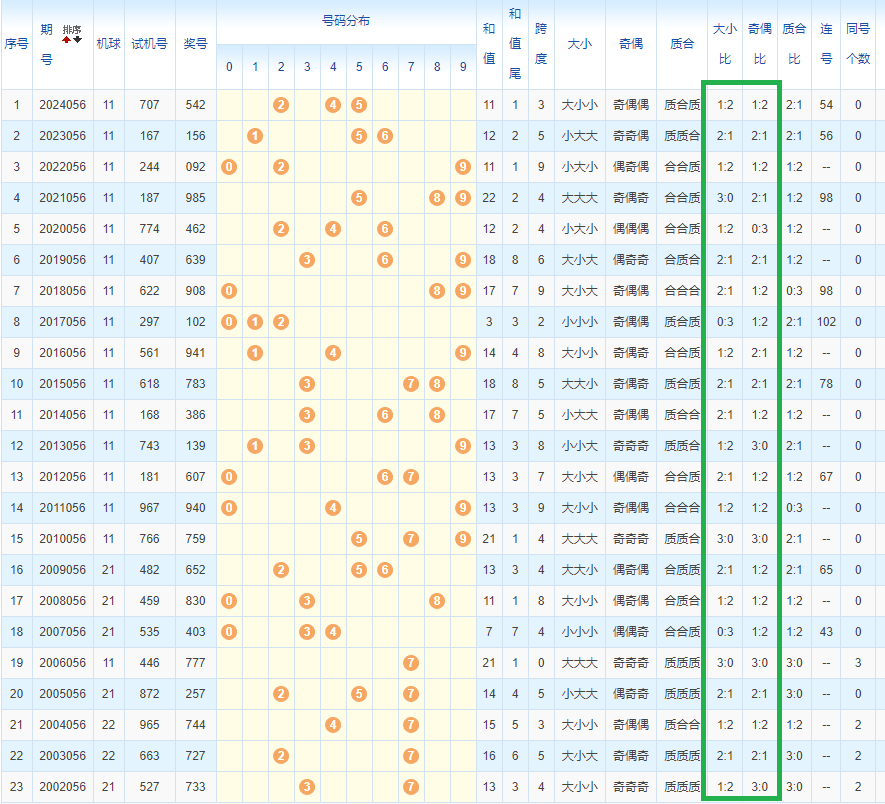Click the black descending sort arrow beside 期号

coord(77,39)
